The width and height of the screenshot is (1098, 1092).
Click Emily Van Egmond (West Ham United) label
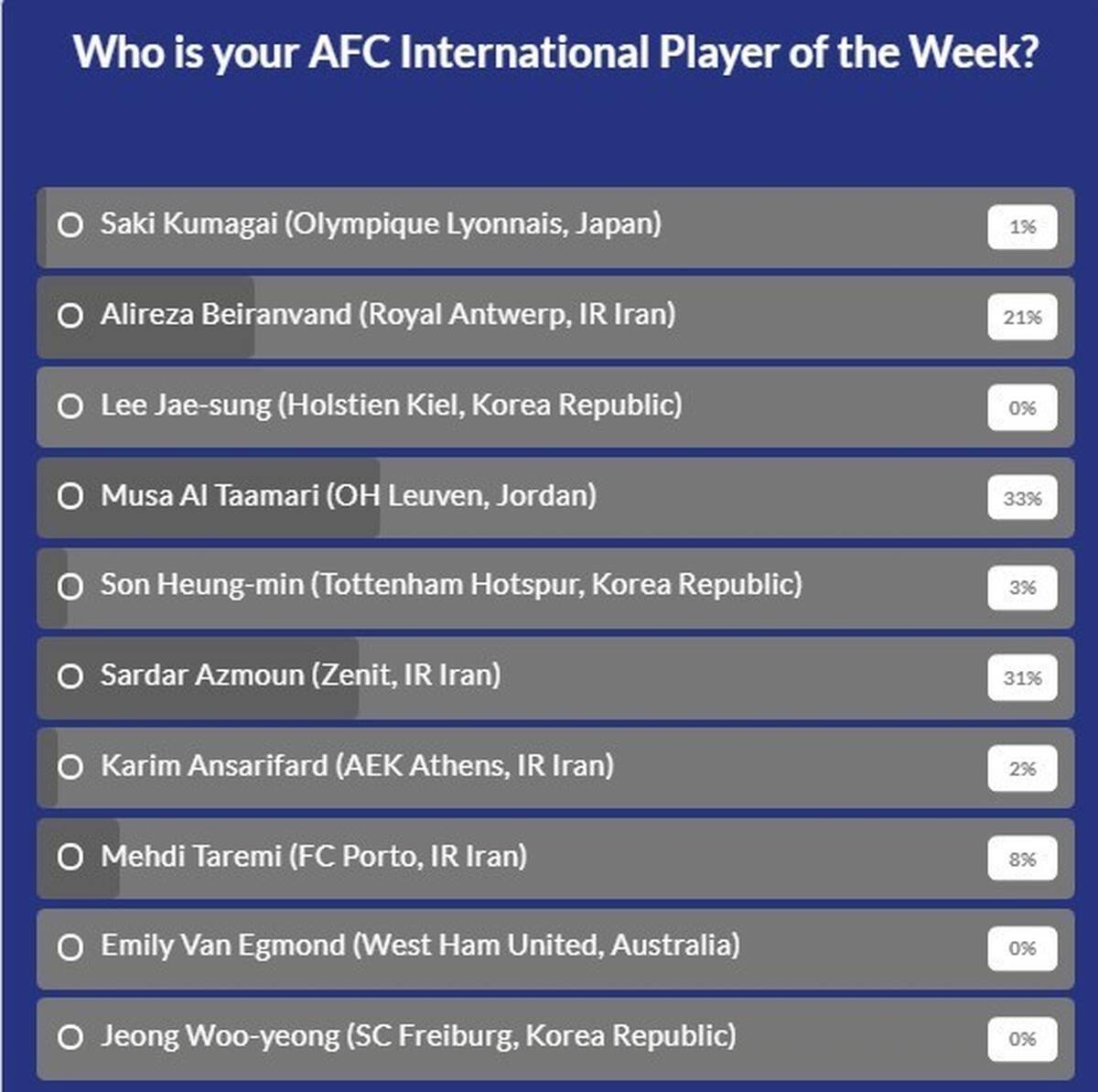click(420, 946)
